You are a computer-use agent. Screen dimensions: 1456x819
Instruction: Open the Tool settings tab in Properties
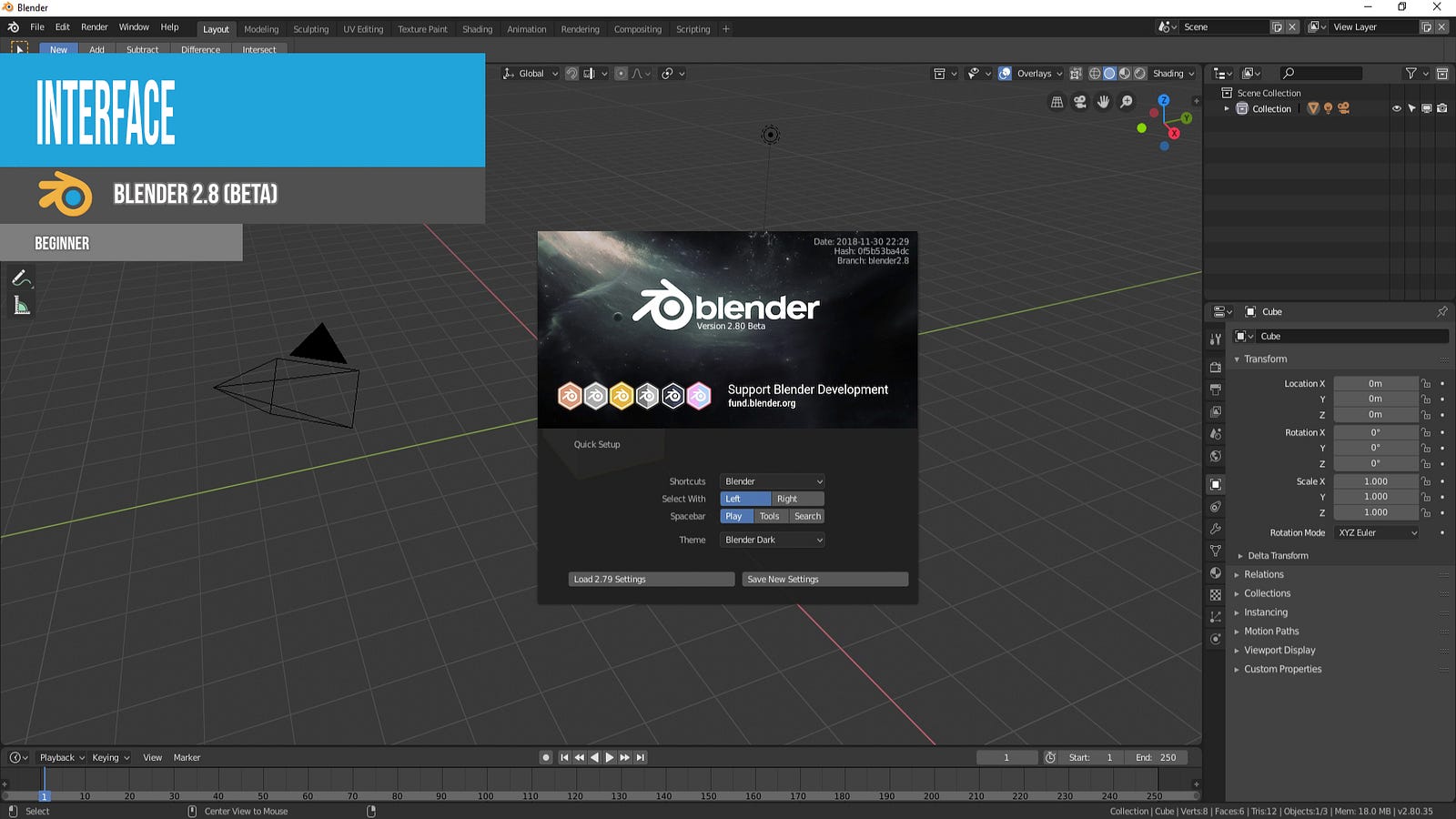click(x=1216, y=339)
